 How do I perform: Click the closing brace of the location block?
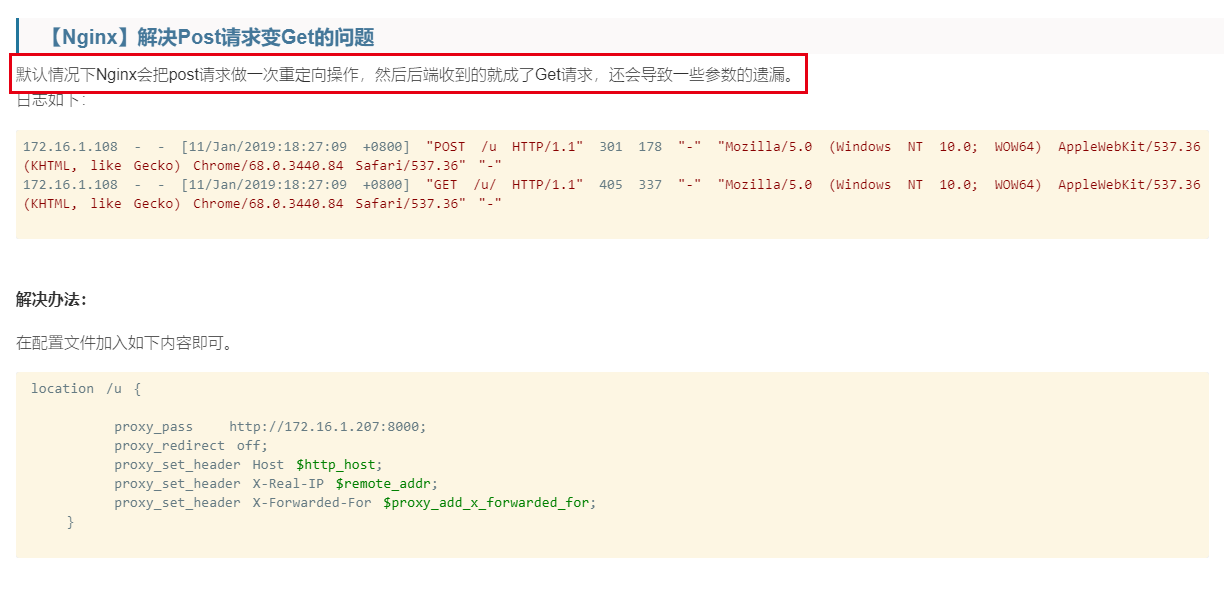pyautogui.click(x=70, y=521)
